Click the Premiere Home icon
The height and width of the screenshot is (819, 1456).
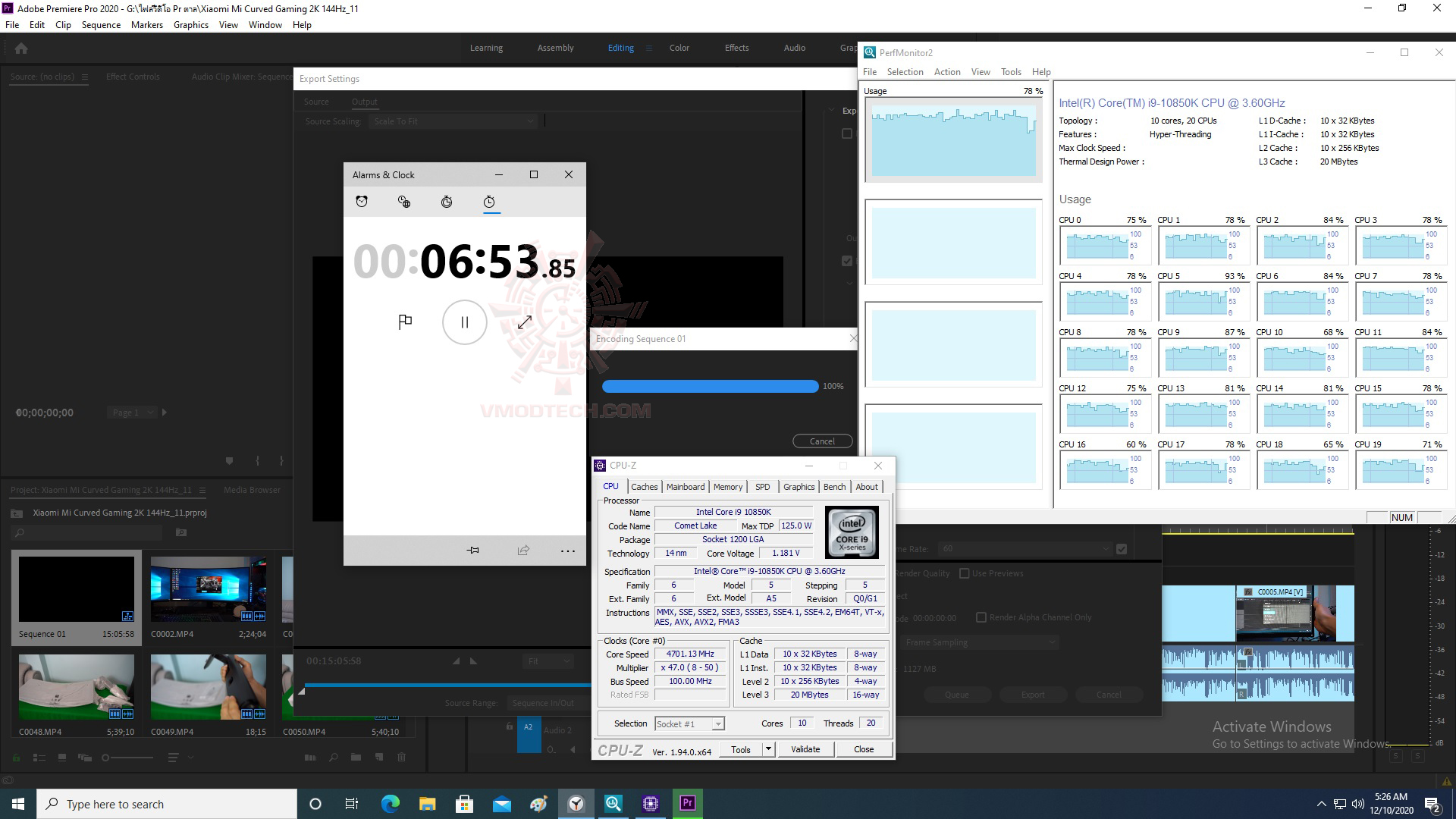(x=21, y=49)
